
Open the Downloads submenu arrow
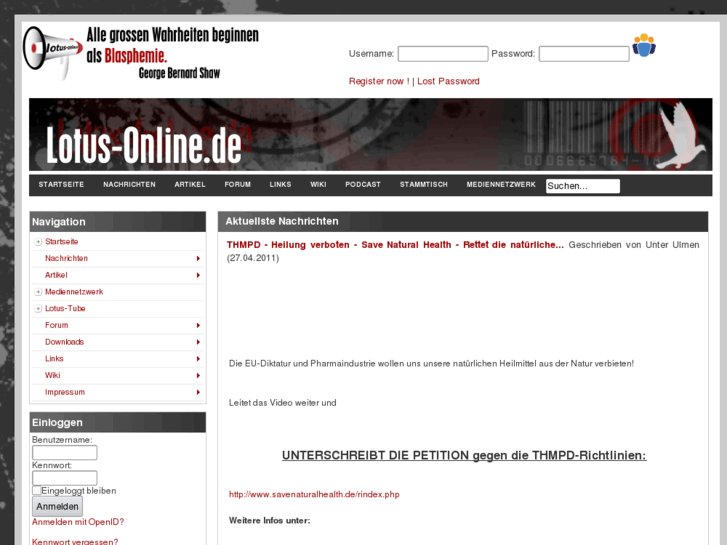point(198,342)
